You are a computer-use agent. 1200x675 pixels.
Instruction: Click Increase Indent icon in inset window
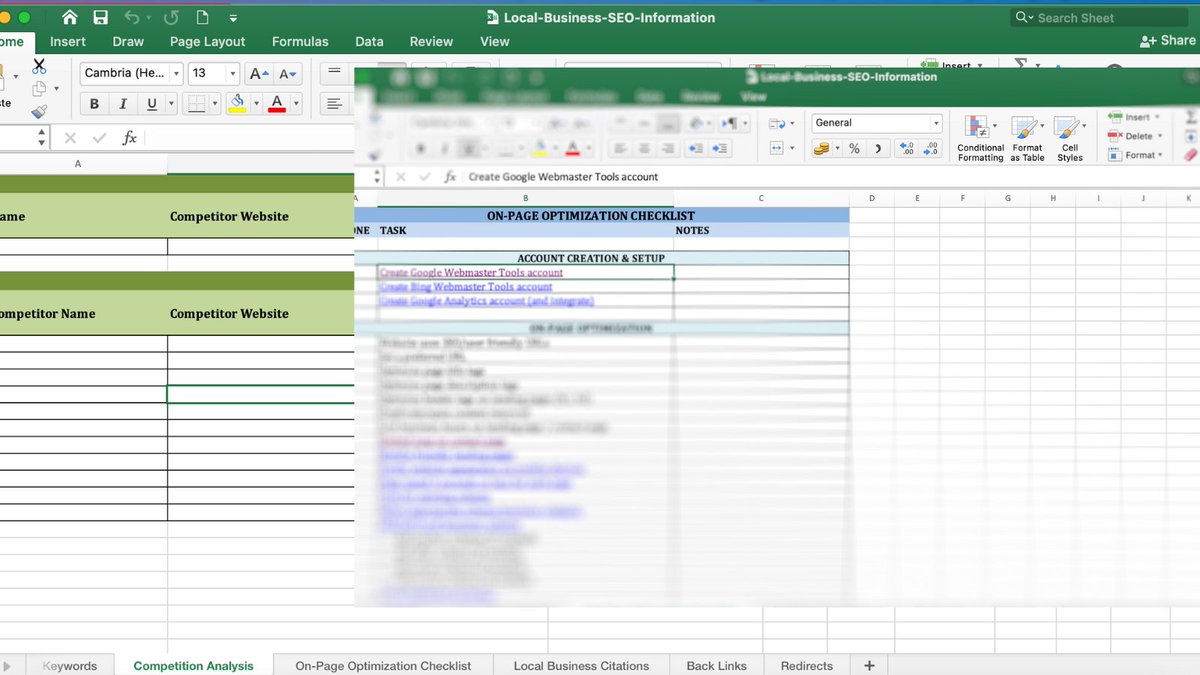point(719,148)
